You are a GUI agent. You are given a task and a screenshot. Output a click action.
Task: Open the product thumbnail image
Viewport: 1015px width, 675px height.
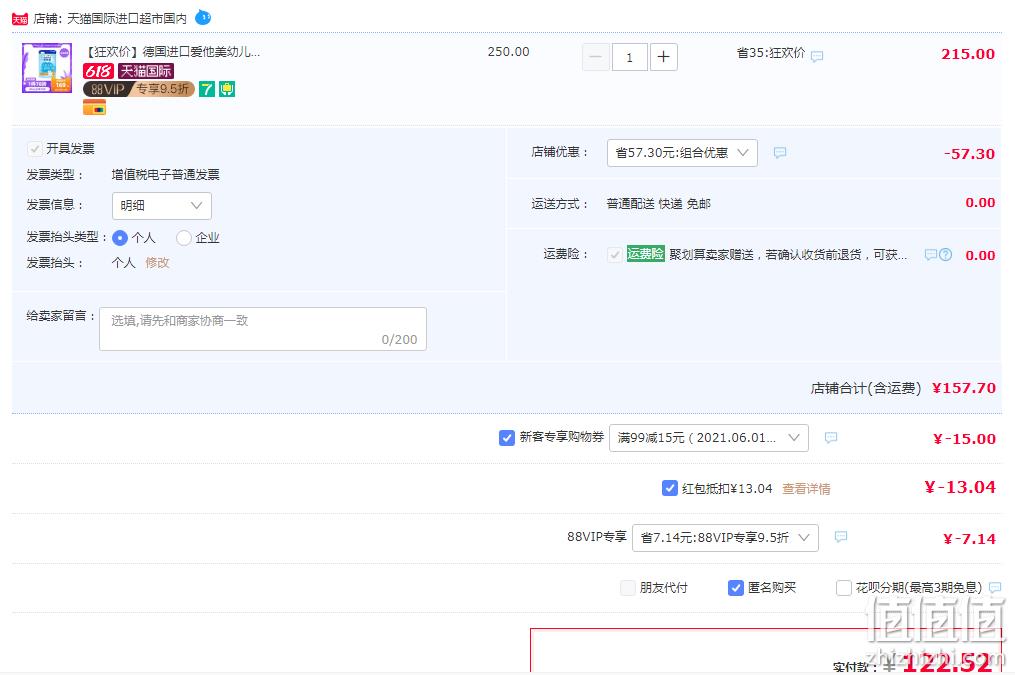coord(47,68)
